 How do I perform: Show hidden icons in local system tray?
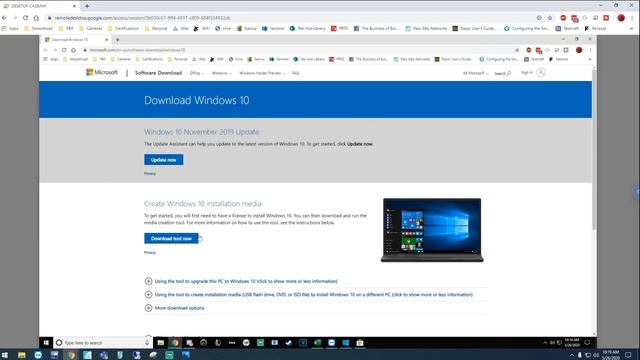571,355
